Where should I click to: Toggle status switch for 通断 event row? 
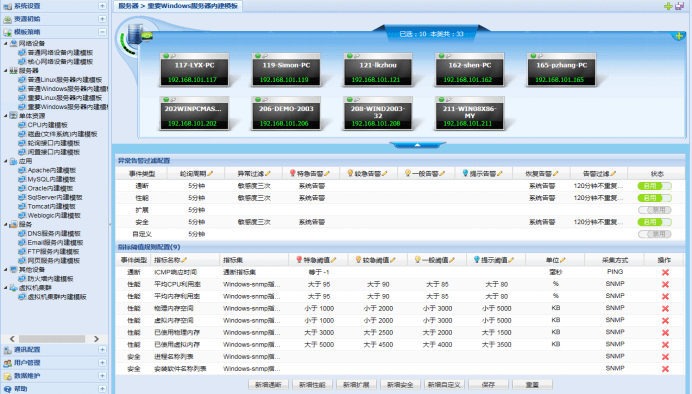(x=654, y=186)
